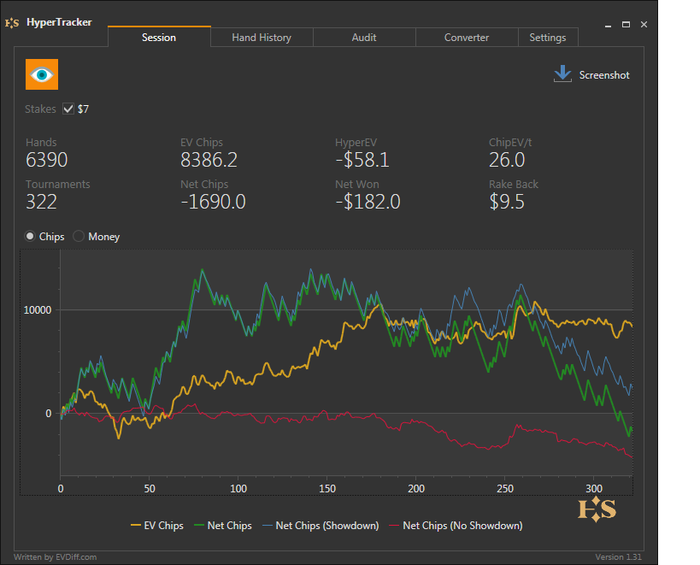This screenshot has width=700, height=565.
Task: Close the HyperTracker window
Action: point(642,23)
